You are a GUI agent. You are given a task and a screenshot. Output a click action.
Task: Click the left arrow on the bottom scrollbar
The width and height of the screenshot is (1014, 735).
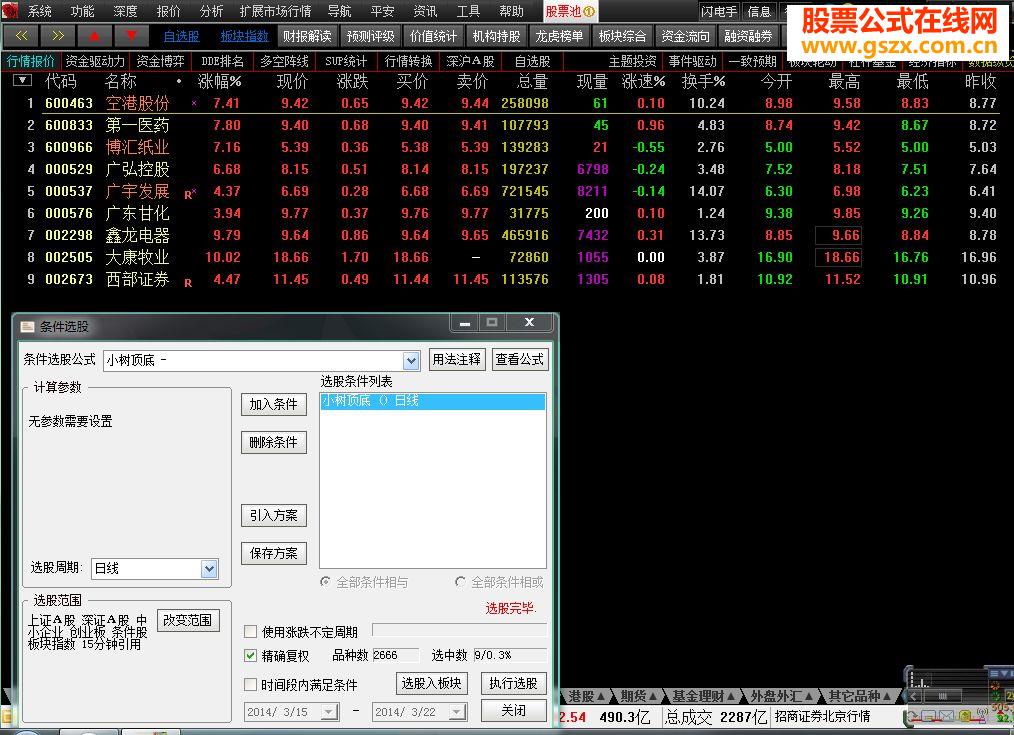click(x=913, y=696)
